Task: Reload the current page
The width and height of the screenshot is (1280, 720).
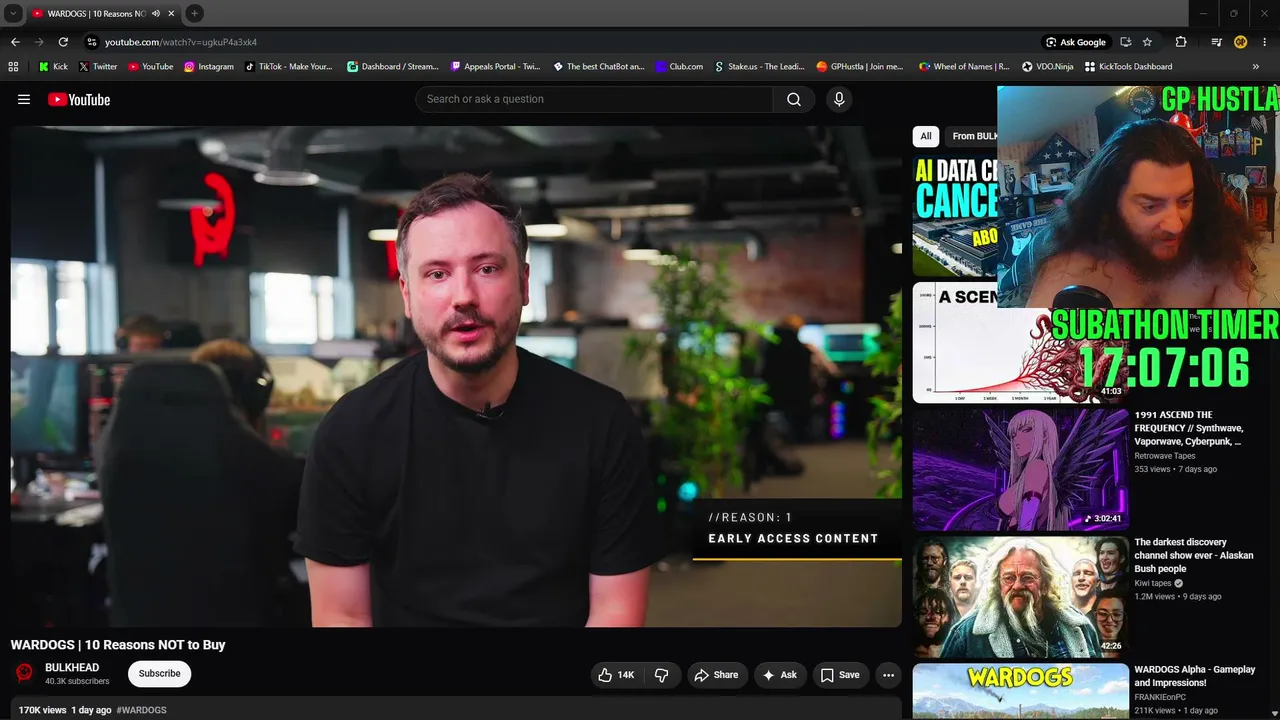Action: (63, 42)
